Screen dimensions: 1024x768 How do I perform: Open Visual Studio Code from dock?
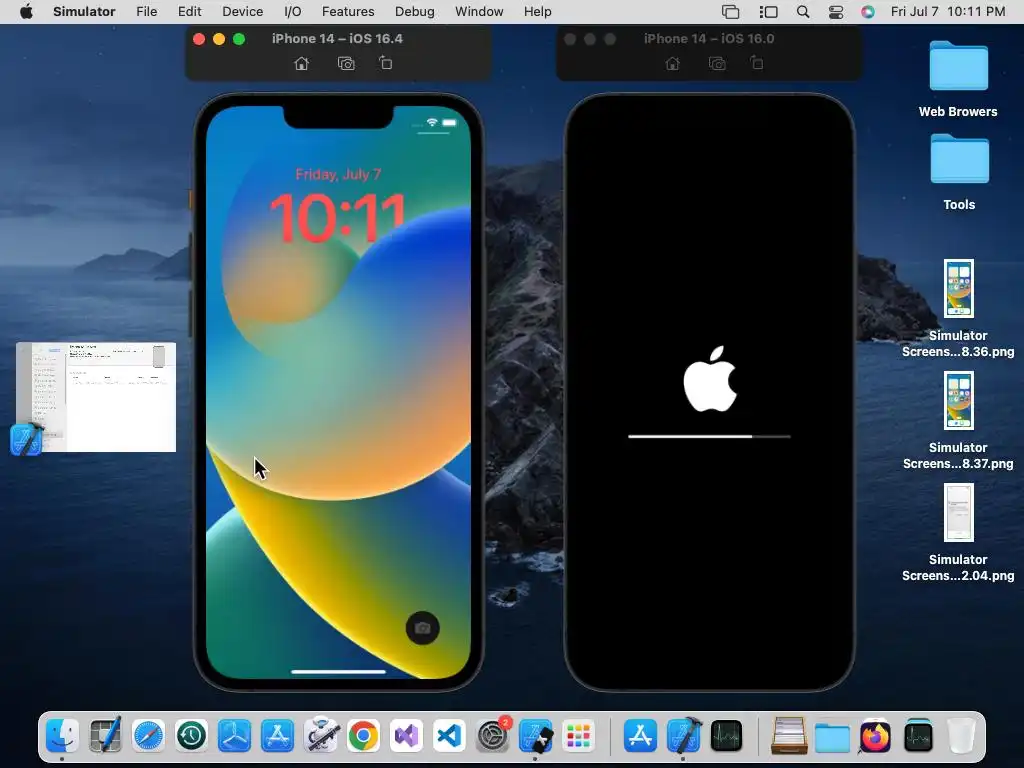(449, 736)
